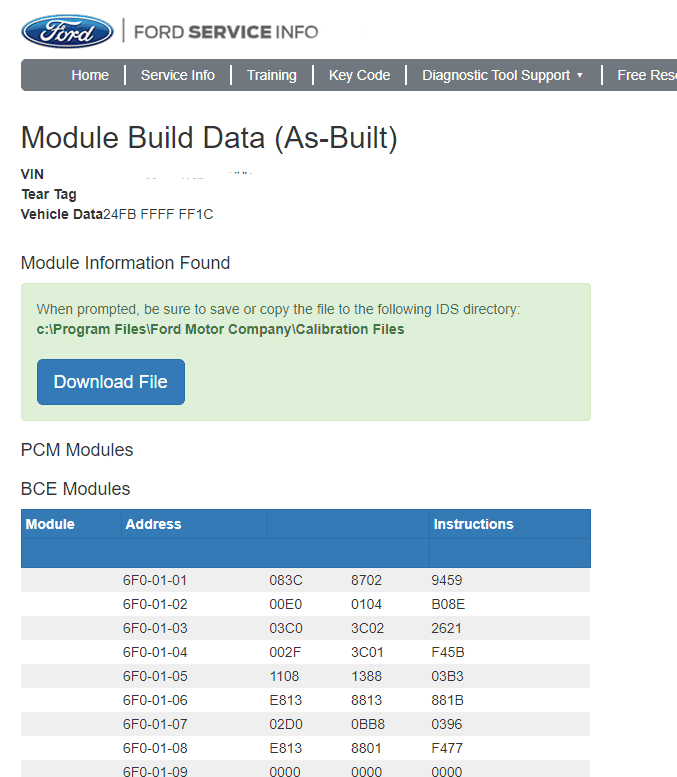677x777 pixels.
Task: Click value F45B in 6F0-01-04 row
Action: click(448, 653)
